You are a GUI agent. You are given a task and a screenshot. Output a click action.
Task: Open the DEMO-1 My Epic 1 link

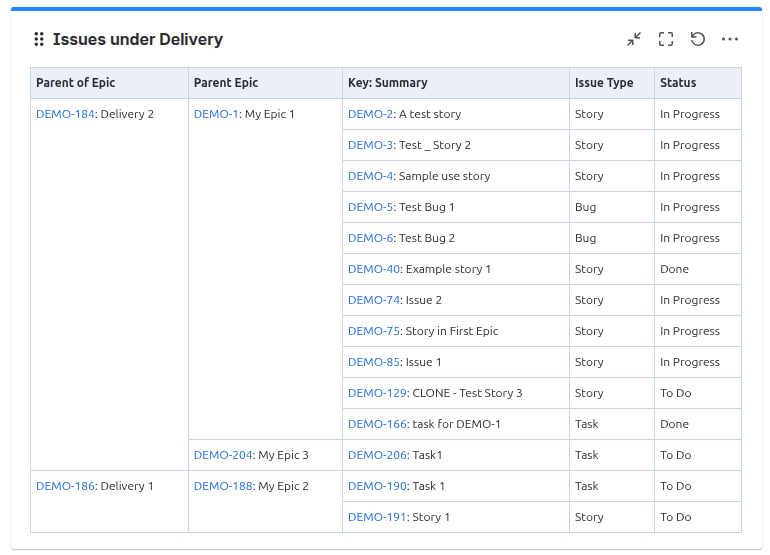[216, 114]
